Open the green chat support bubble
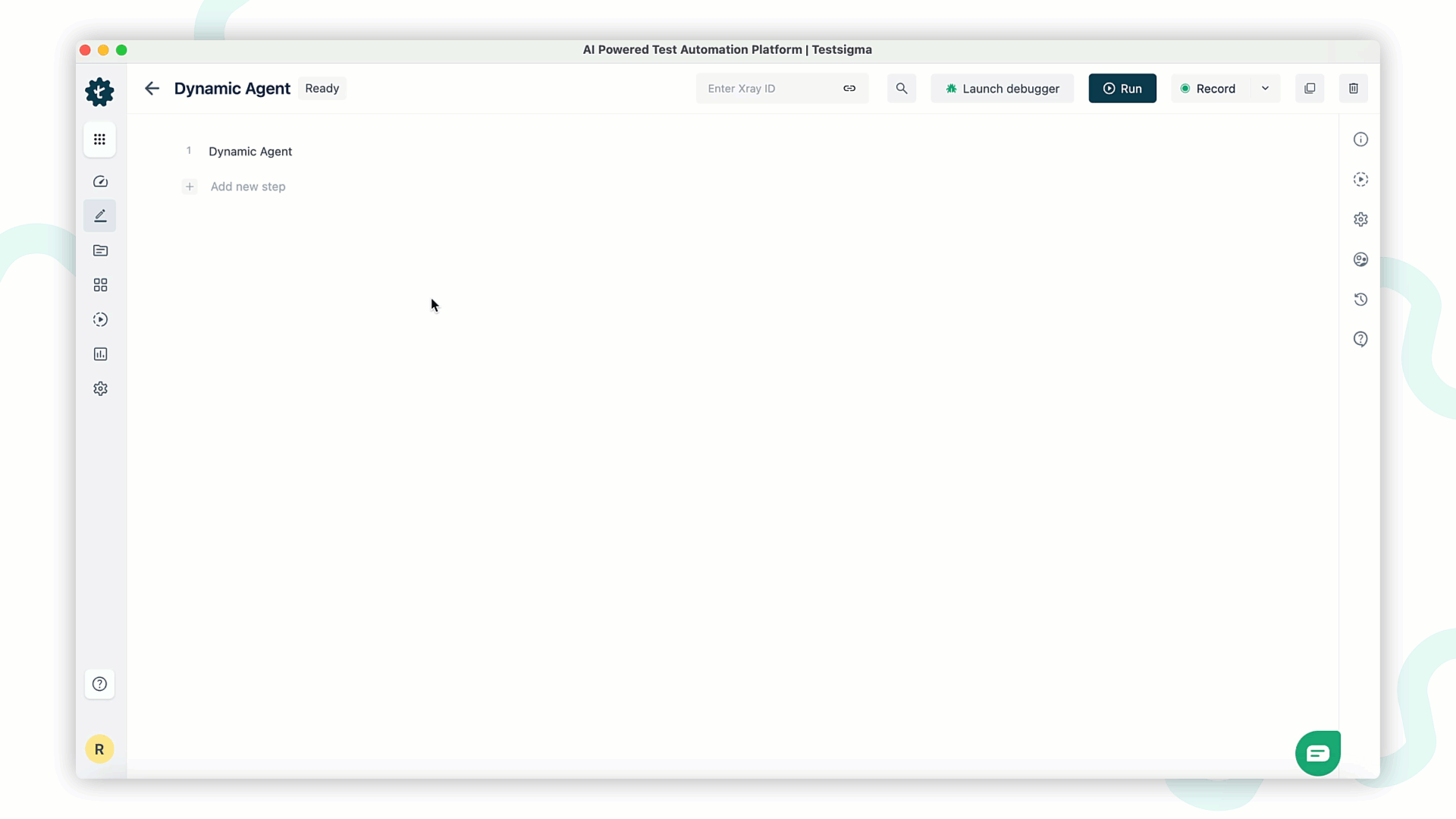Image resolution: width=1456 pixels, height=819 pixels. pyautogui.click(x=1318, y=753)
